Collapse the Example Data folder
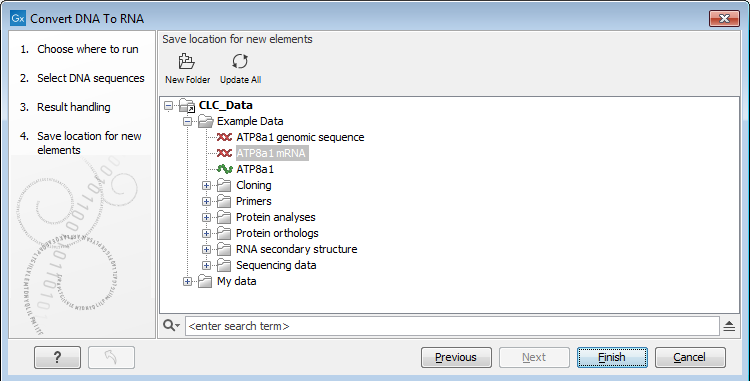Viewport: 750px width, 381px height. click(188, 121)
